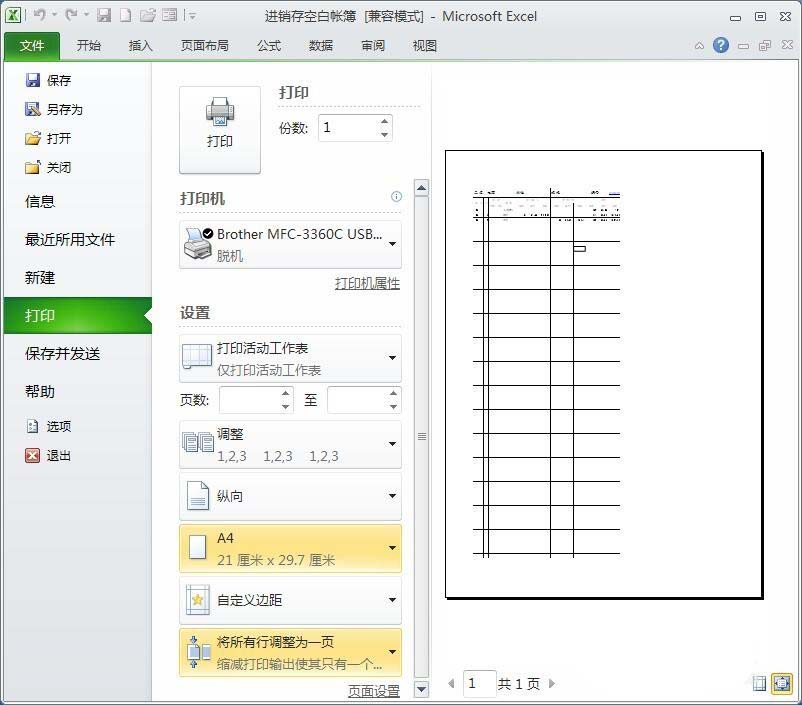
Task: Click the quick access Save diskette icon
Action: [104, 15]
